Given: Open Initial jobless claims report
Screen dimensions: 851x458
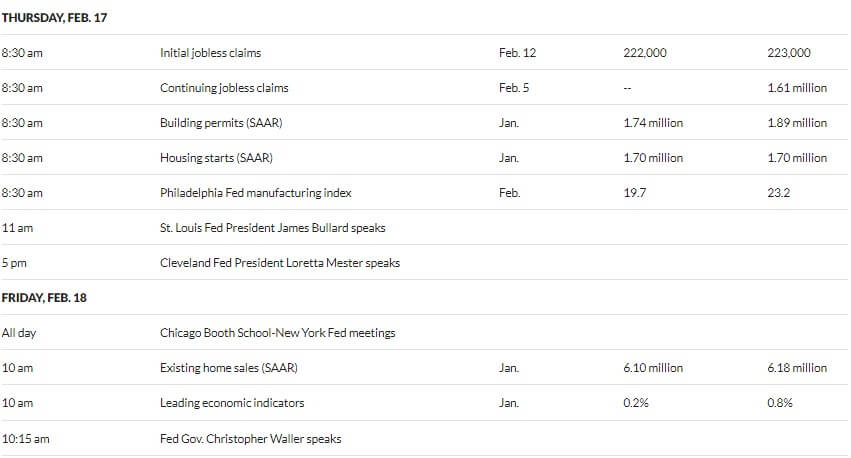Looking at the screenshot, I should pyautogui.click(x=210, y=53).
